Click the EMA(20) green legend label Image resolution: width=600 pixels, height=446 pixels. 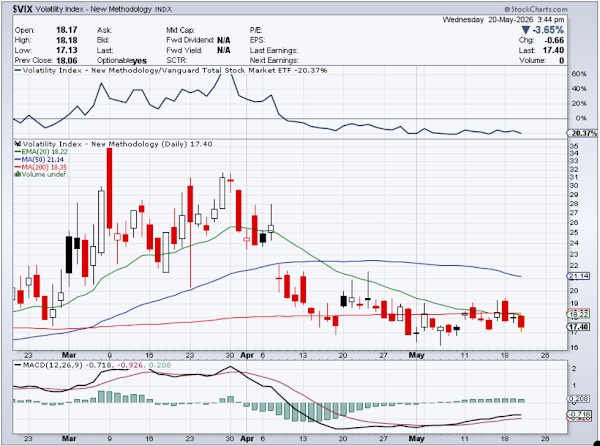41,152
